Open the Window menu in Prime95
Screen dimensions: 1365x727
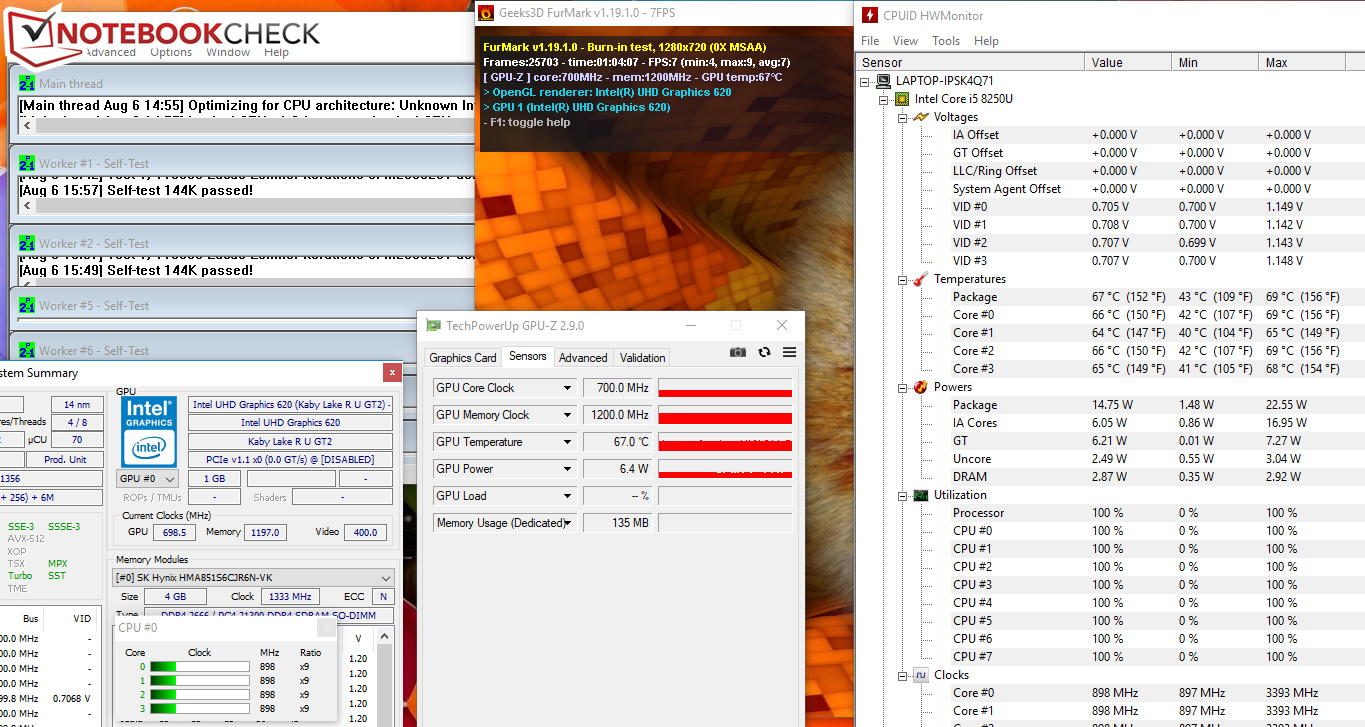coord(228,52)
